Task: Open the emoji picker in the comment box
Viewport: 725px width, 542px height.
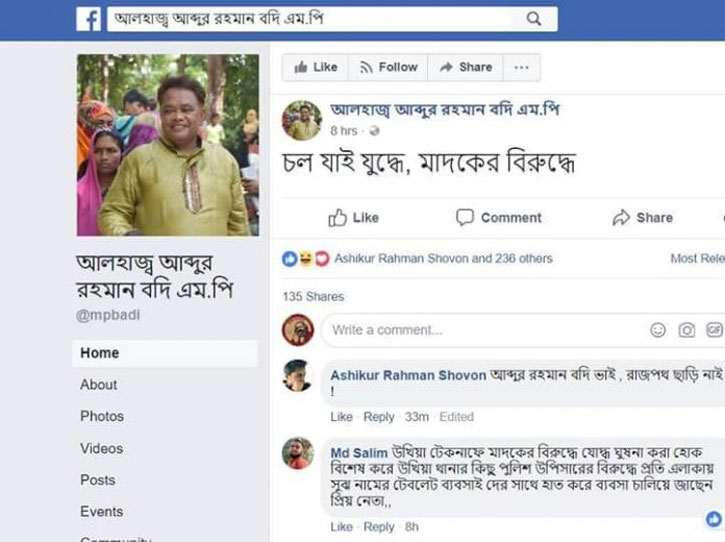Action: tap(657, 330)
